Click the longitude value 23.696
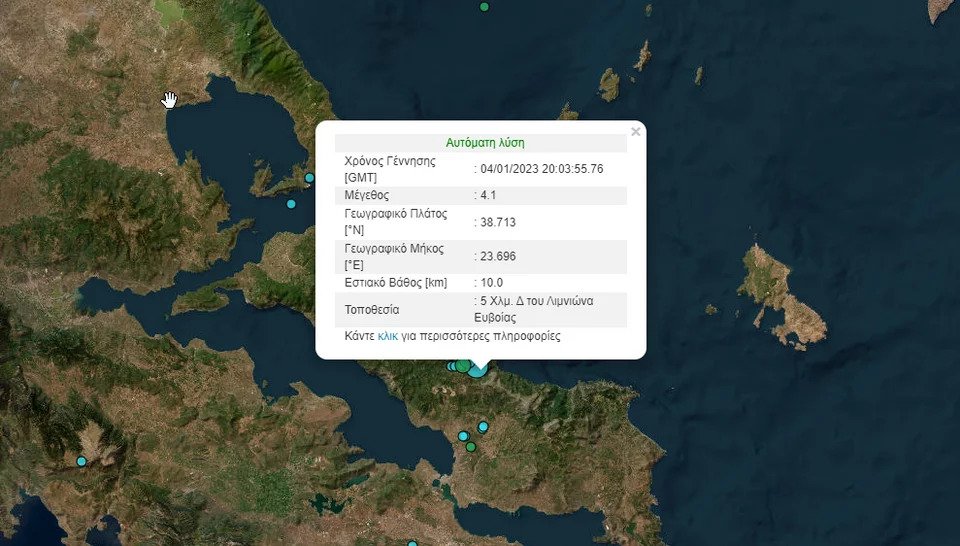Viewport: 960px width, 546px height. point(498,256)
